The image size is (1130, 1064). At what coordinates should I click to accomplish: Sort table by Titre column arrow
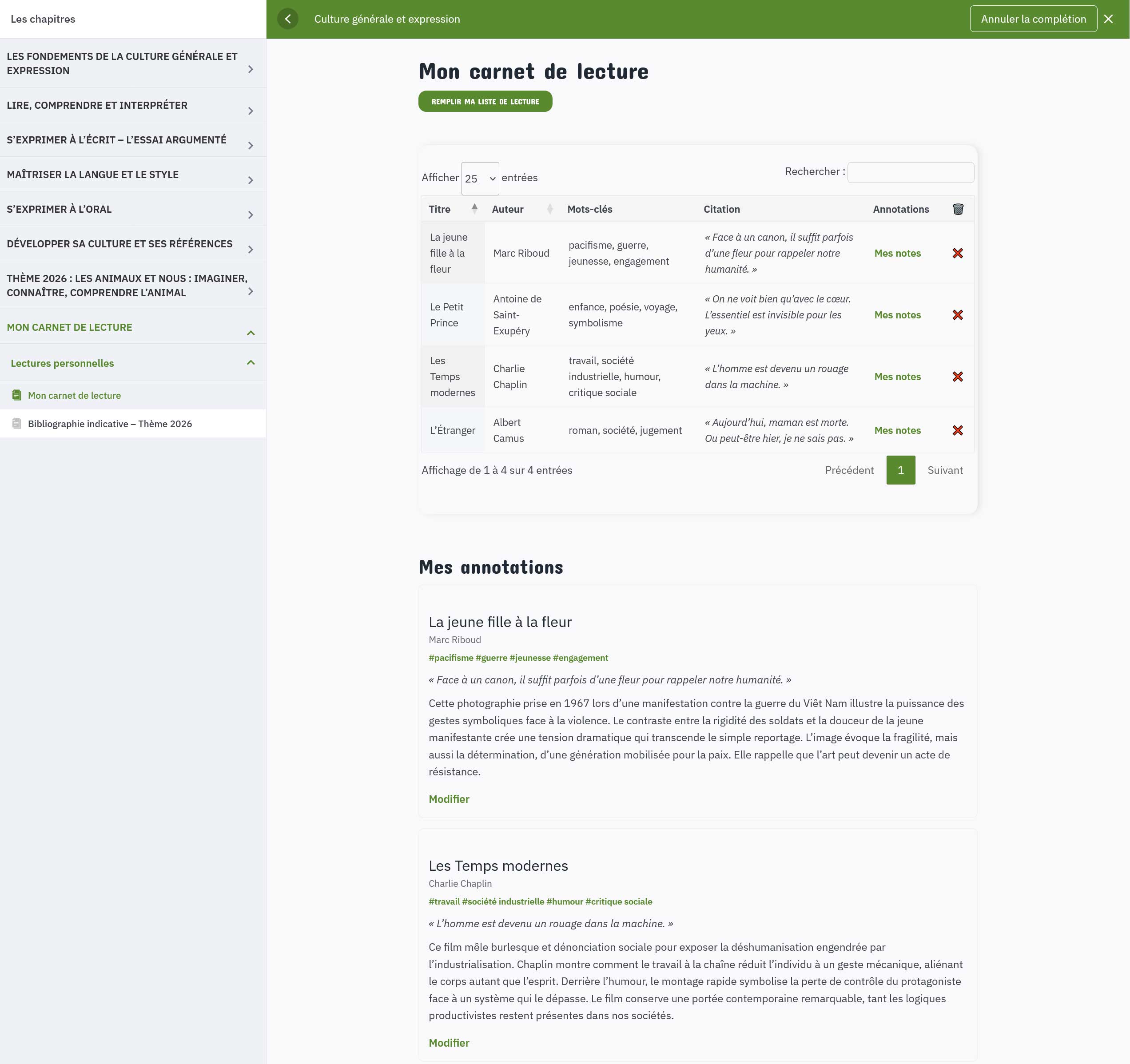[474, 209]
